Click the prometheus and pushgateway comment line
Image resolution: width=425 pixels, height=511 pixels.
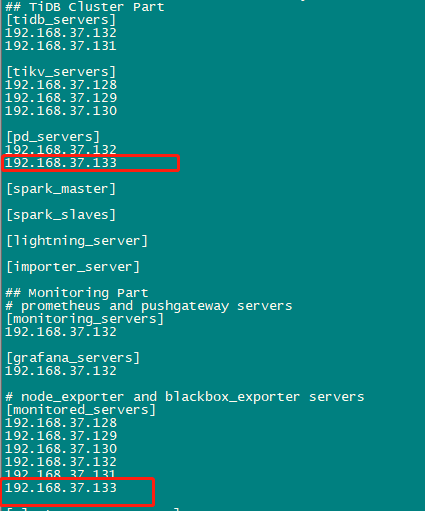tap(149, 306)
